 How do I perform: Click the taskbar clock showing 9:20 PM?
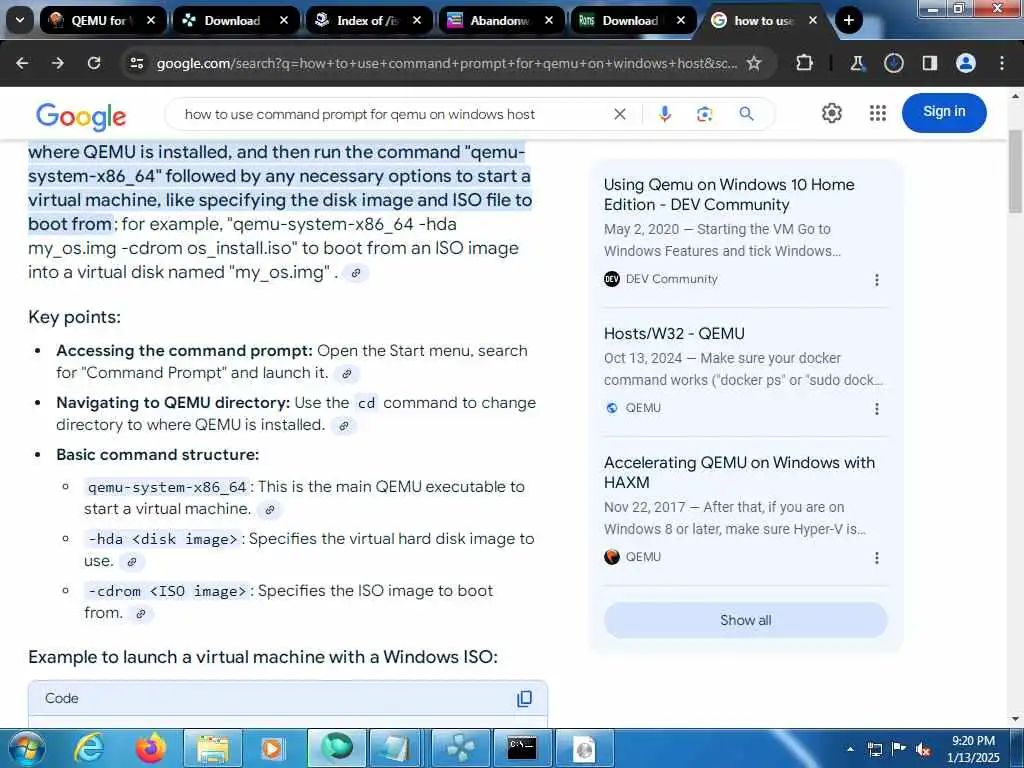click(x=973, y=749)
